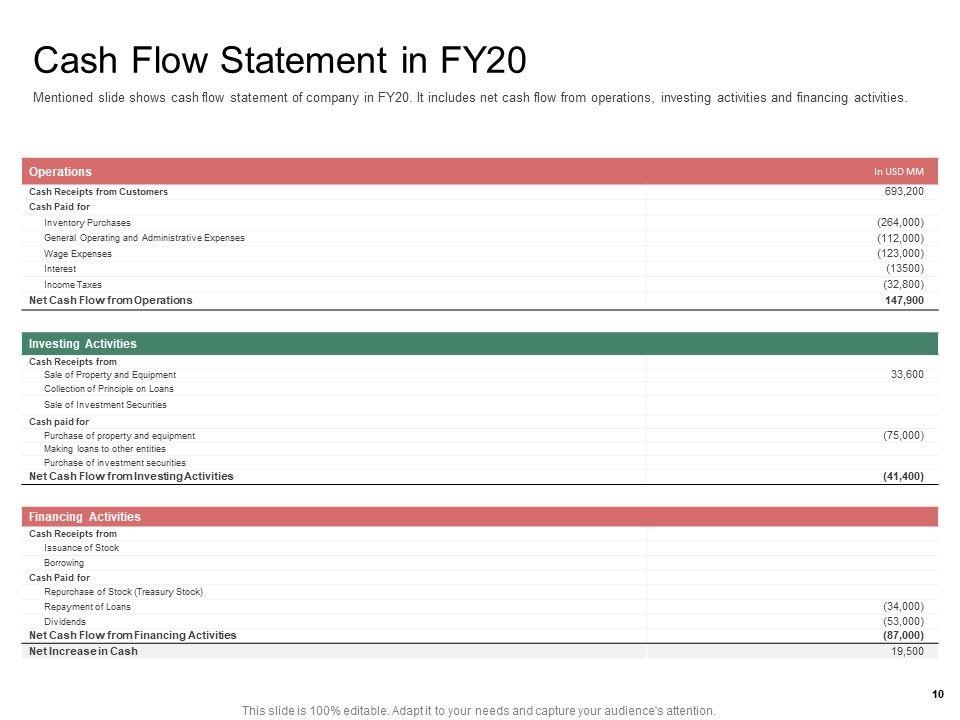The width and height of the screenshot is (960, 720).
Task: Click the slide description text under the title
Action: click(x=471, y=98)
